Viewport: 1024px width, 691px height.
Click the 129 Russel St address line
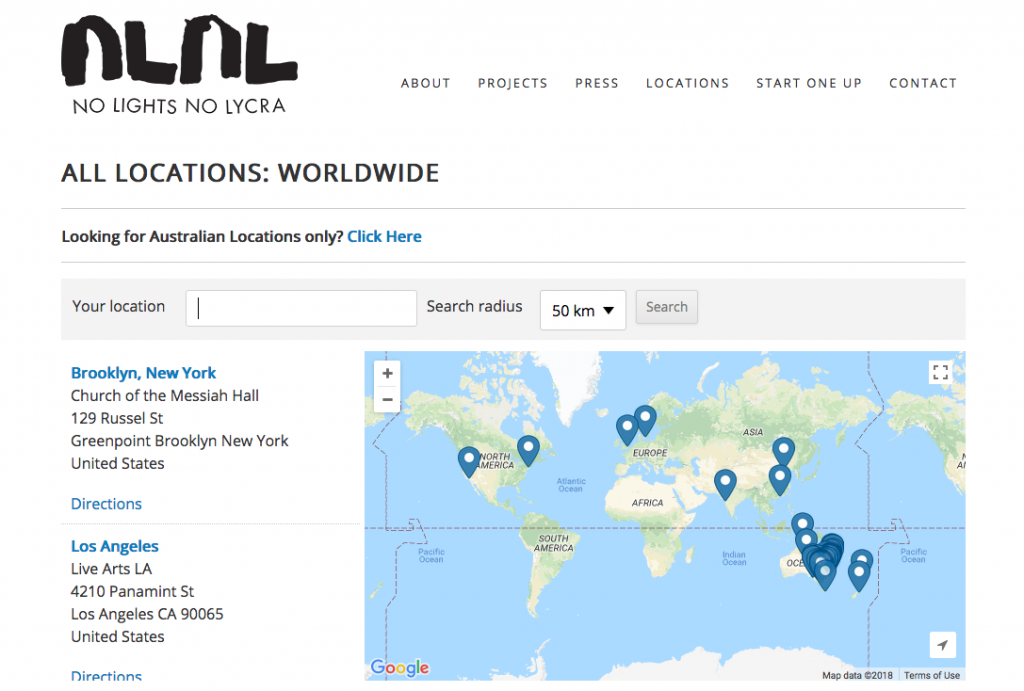point(117,418)
